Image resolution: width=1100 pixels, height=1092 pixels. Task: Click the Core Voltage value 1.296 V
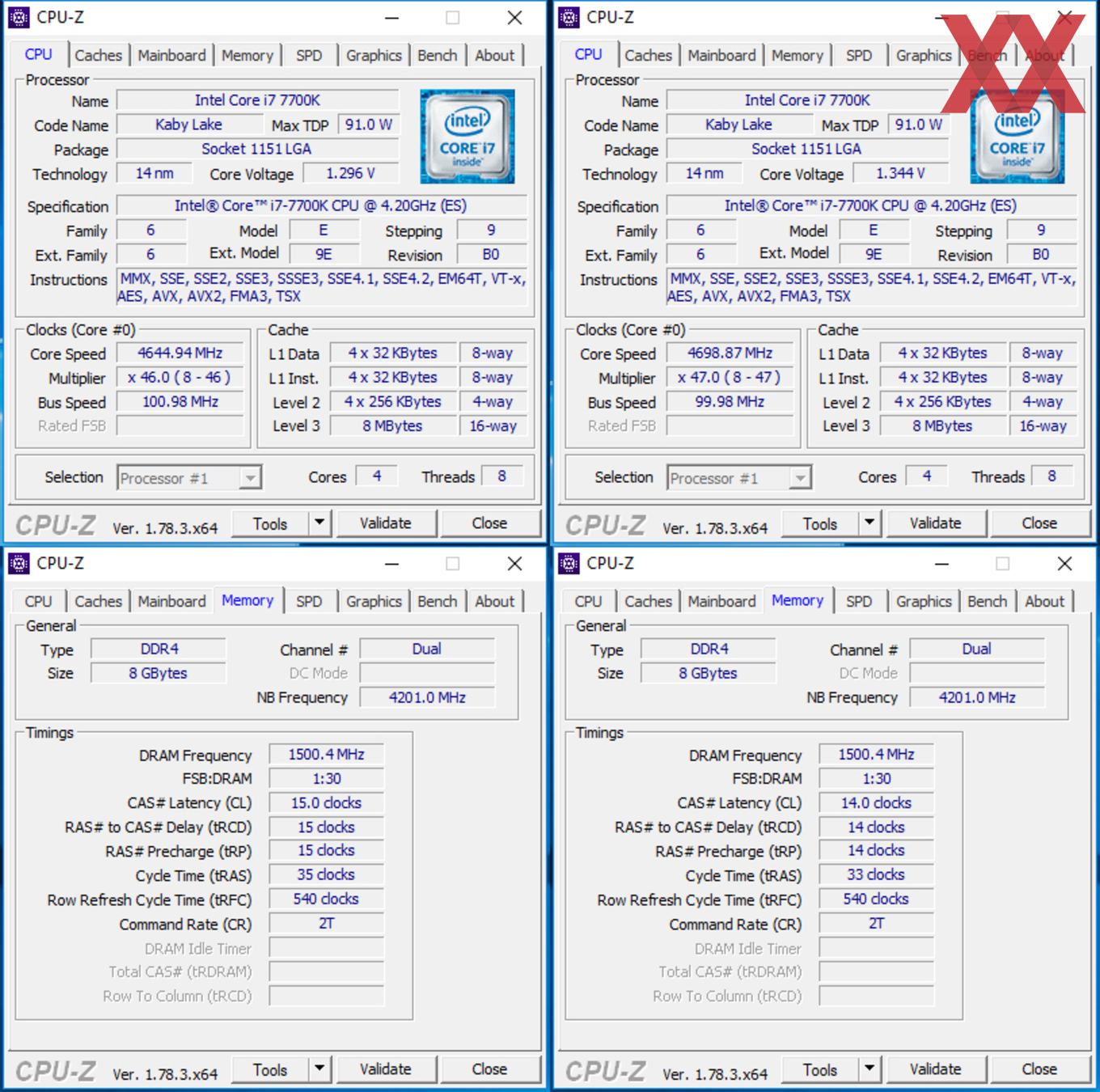pos(351,174)
